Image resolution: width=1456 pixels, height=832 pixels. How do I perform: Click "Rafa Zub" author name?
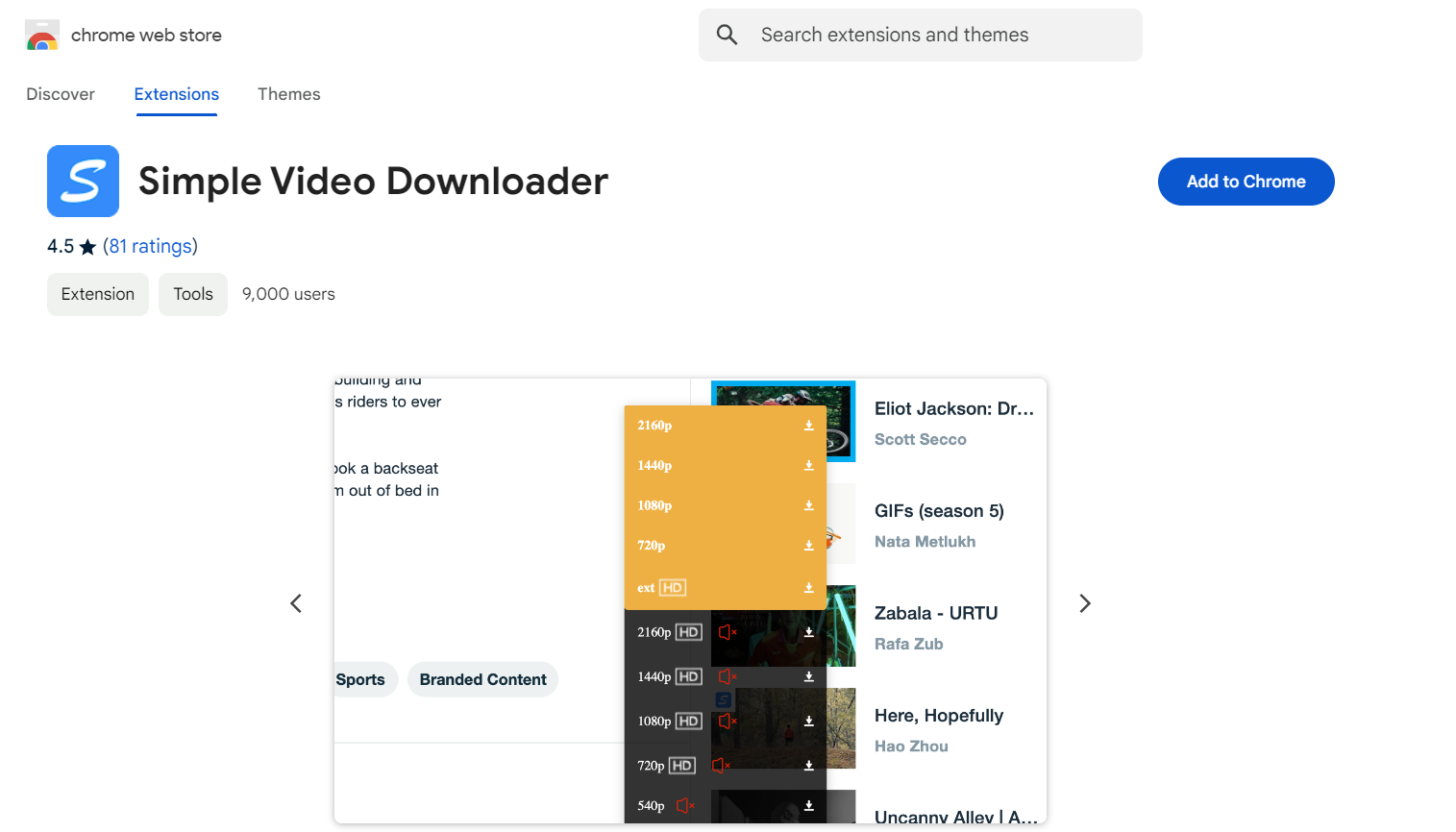click(908, 644)
